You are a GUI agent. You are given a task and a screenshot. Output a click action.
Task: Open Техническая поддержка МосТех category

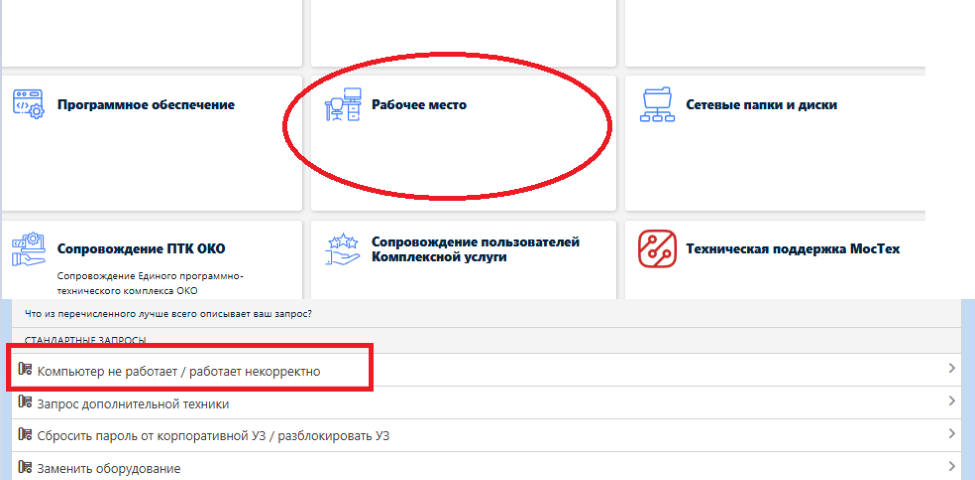coord(793,249)
